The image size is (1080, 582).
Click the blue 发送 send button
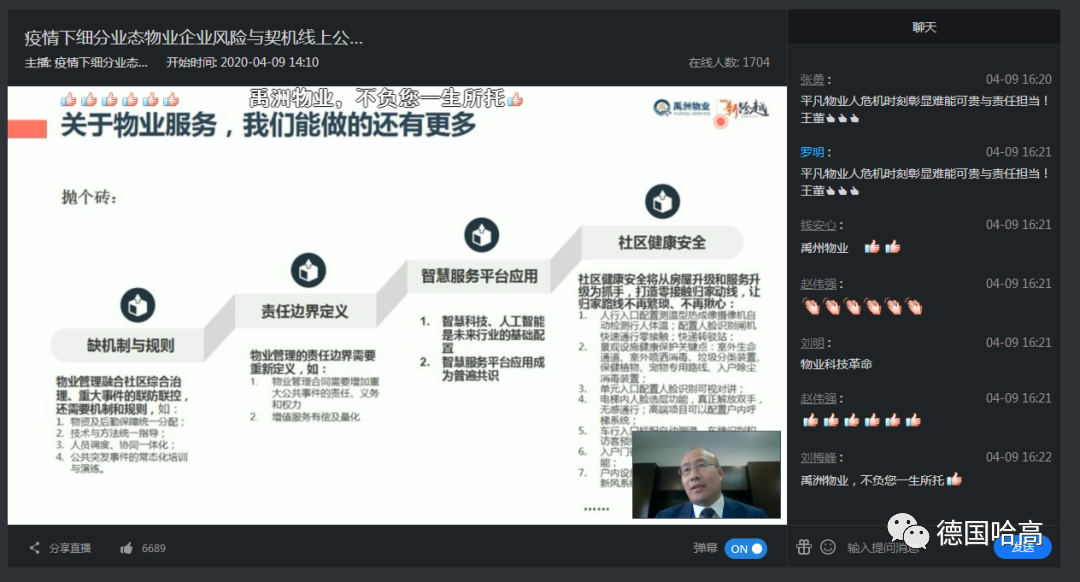point(1023,548)
